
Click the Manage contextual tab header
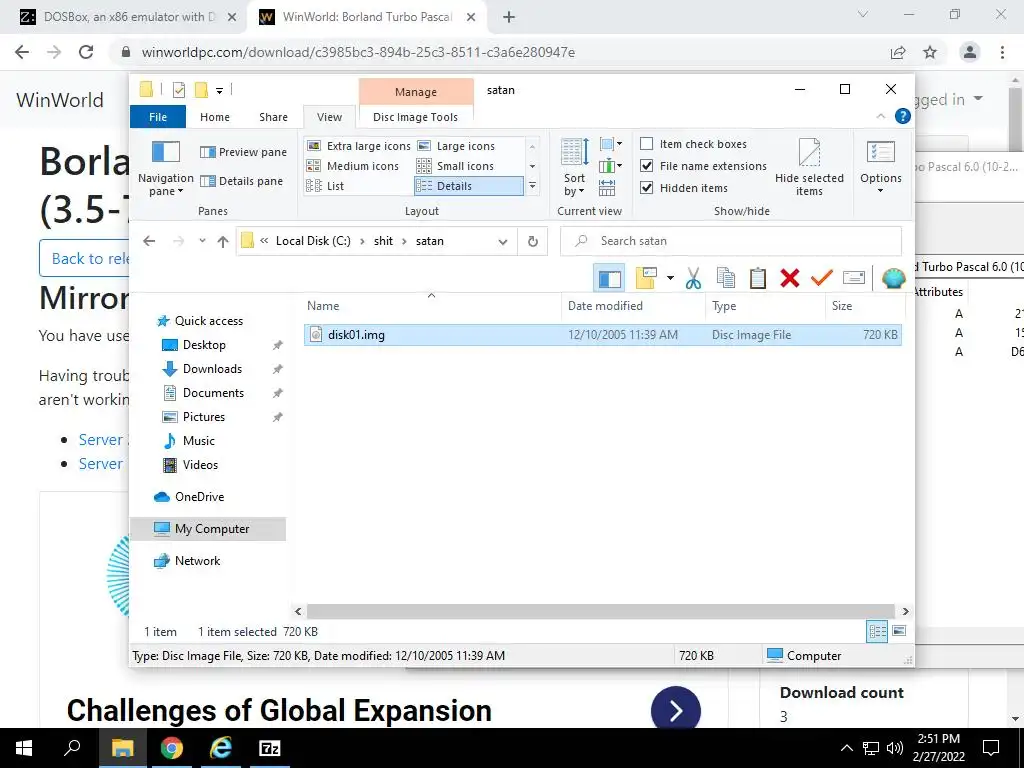pyautogui.click(x=416, y=92)
